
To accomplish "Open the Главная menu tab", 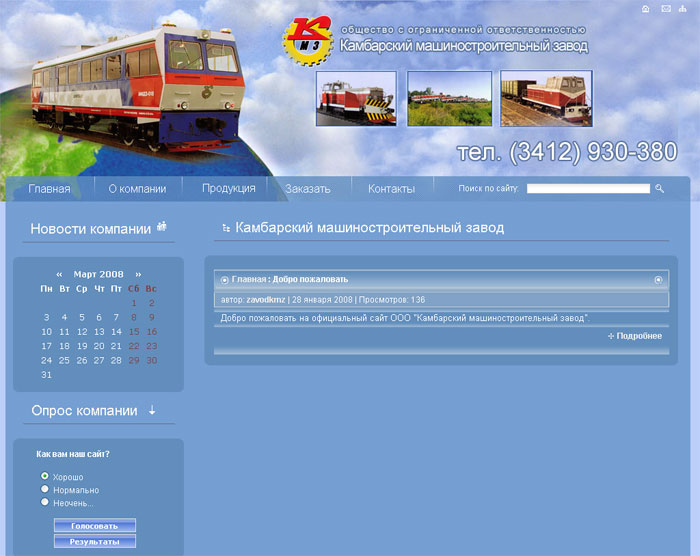I will pos(49,189).
